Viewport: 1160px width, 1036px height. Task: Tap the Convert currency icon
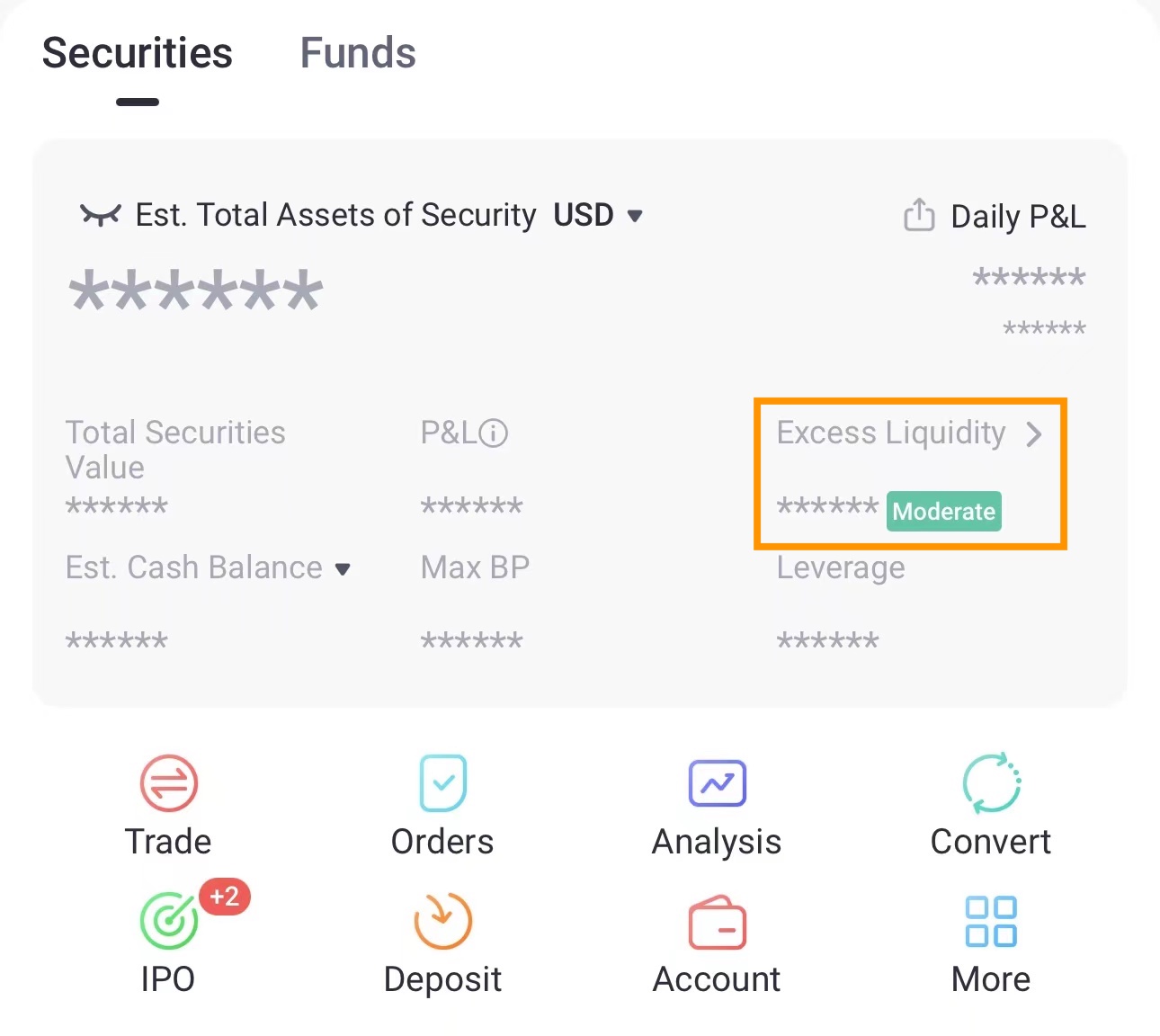[x=991, y=783]
